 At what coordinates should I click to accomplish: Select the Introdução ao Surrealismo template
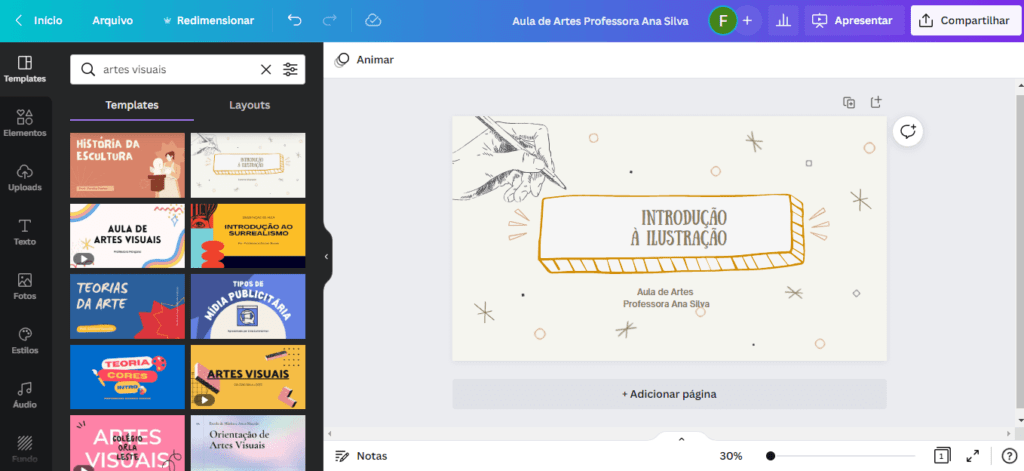tap(248, 236)
